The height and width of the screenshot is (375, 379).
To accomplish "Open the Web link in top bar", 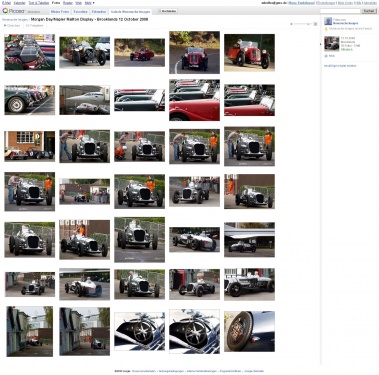I will 78,3.
